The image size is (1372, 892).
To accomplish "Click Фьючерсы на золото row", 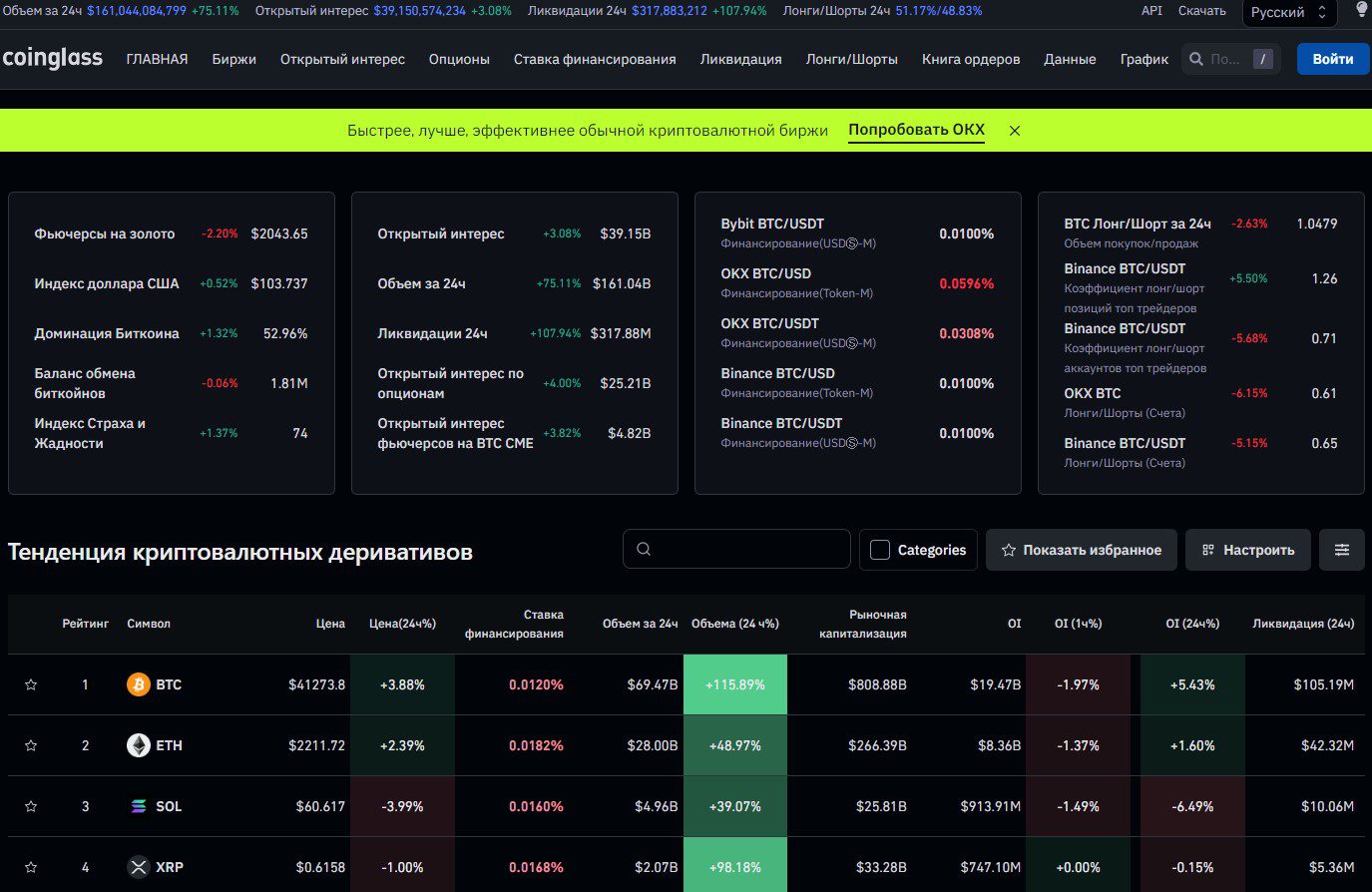I will pyautogui.click(x=171, y=233).
